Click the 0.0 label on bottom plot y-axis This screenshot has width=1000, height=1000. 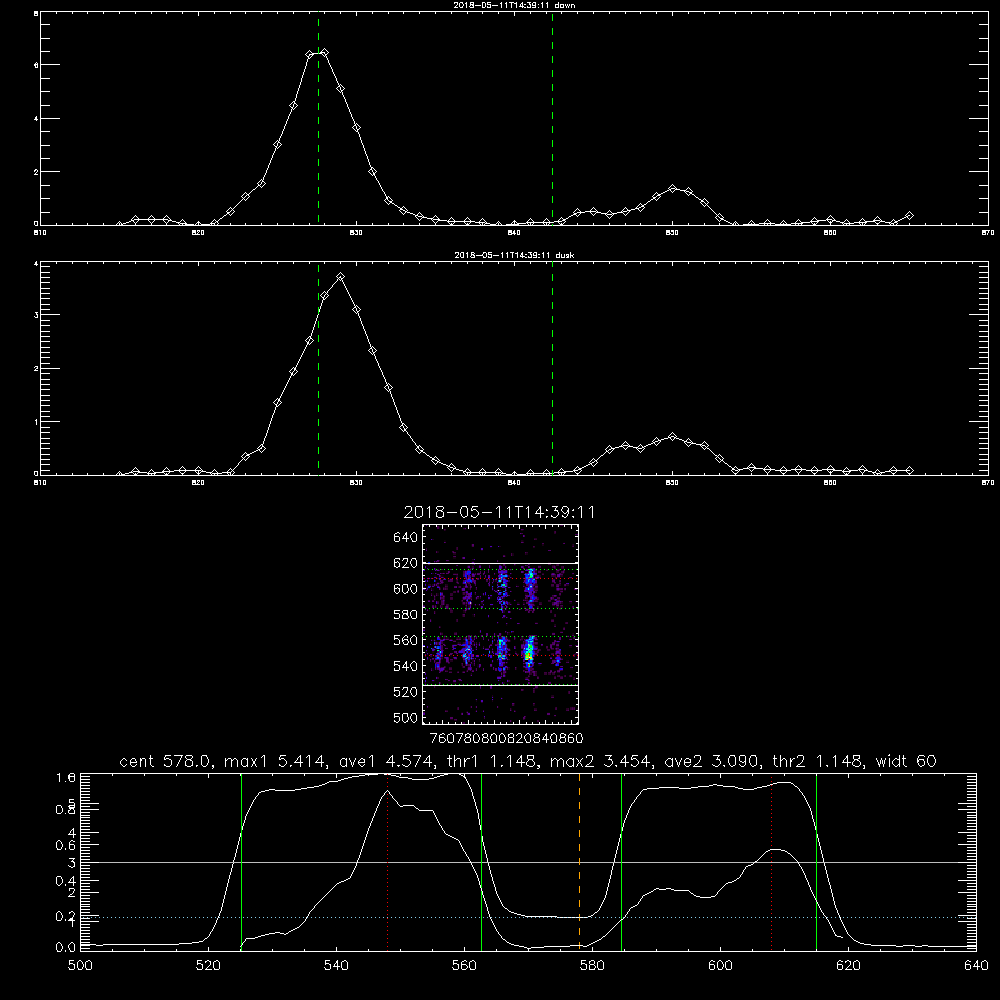[66, 948]
